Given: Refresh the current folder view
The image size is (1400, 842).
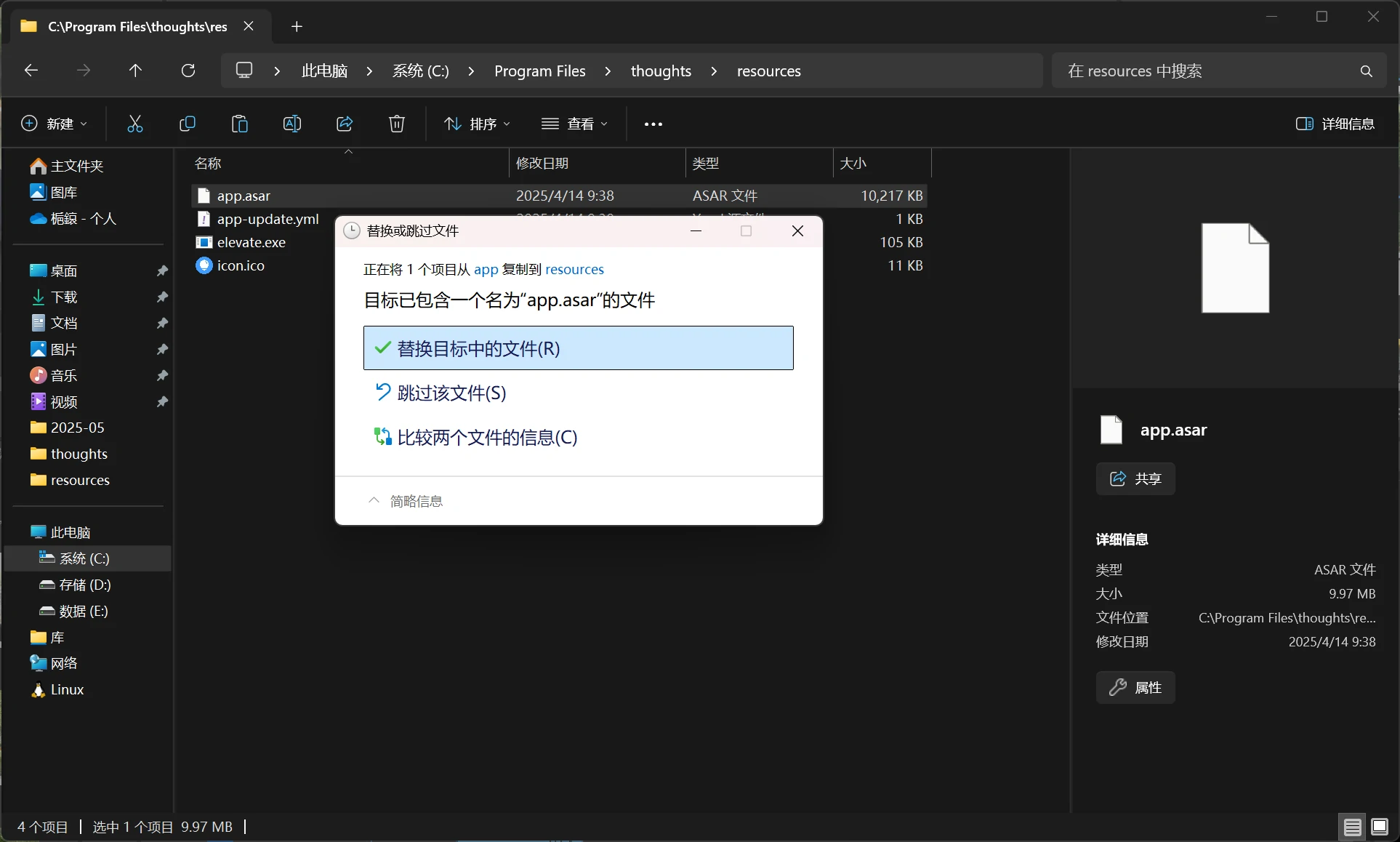Looking at the screenshot, I should point(188,71).
